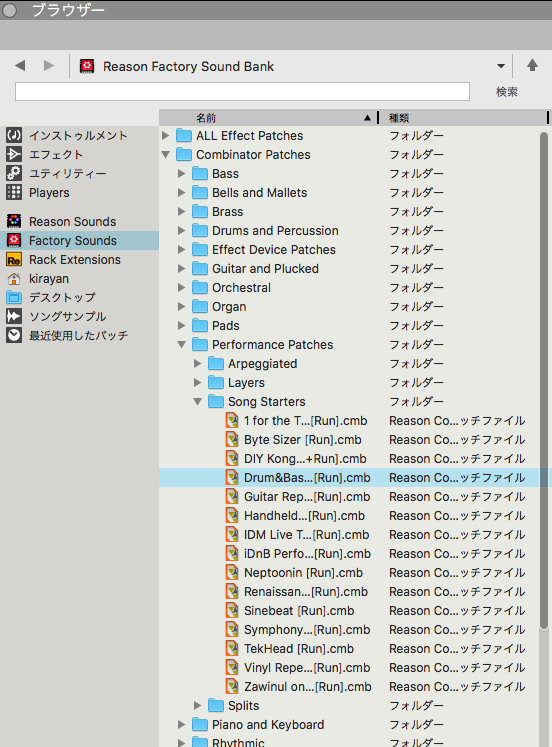Click the vertical scrollbar thumb in file list

coord(544,380)
